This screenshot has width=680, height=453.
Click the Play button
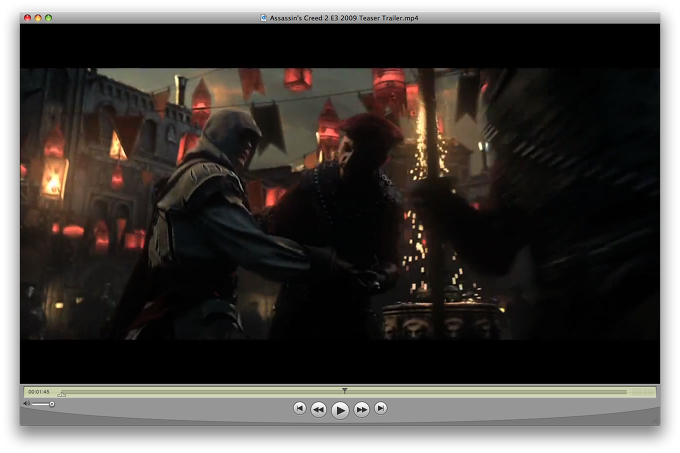tap(340, 410)
